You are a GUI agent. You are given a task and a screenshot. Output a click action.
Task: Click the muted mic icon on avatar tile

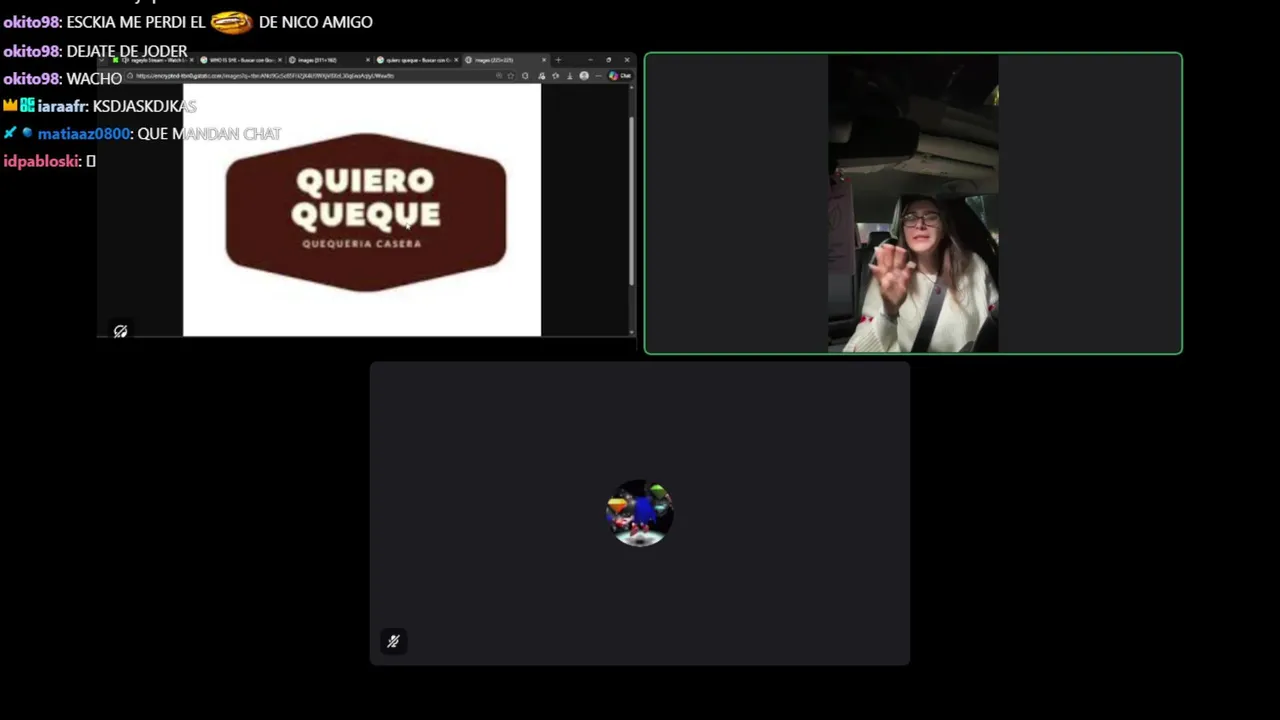pos(393,641)
